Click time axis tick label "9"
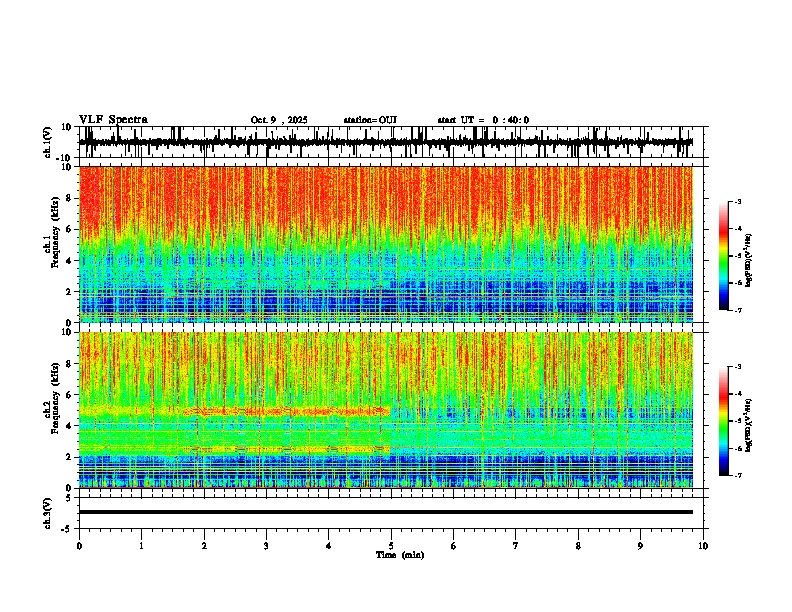The image size is (792, 612). (x=640, y=546)
